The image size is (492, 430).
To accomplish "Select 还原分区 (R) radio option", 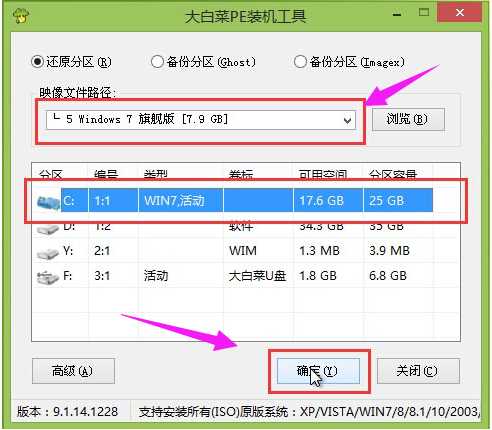I will pos(71,62).
